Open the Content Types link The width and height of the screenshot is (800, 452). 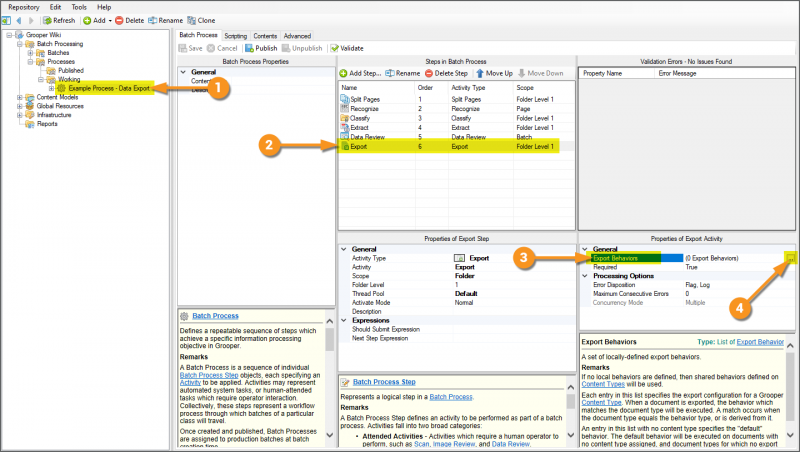coord(603,384)
